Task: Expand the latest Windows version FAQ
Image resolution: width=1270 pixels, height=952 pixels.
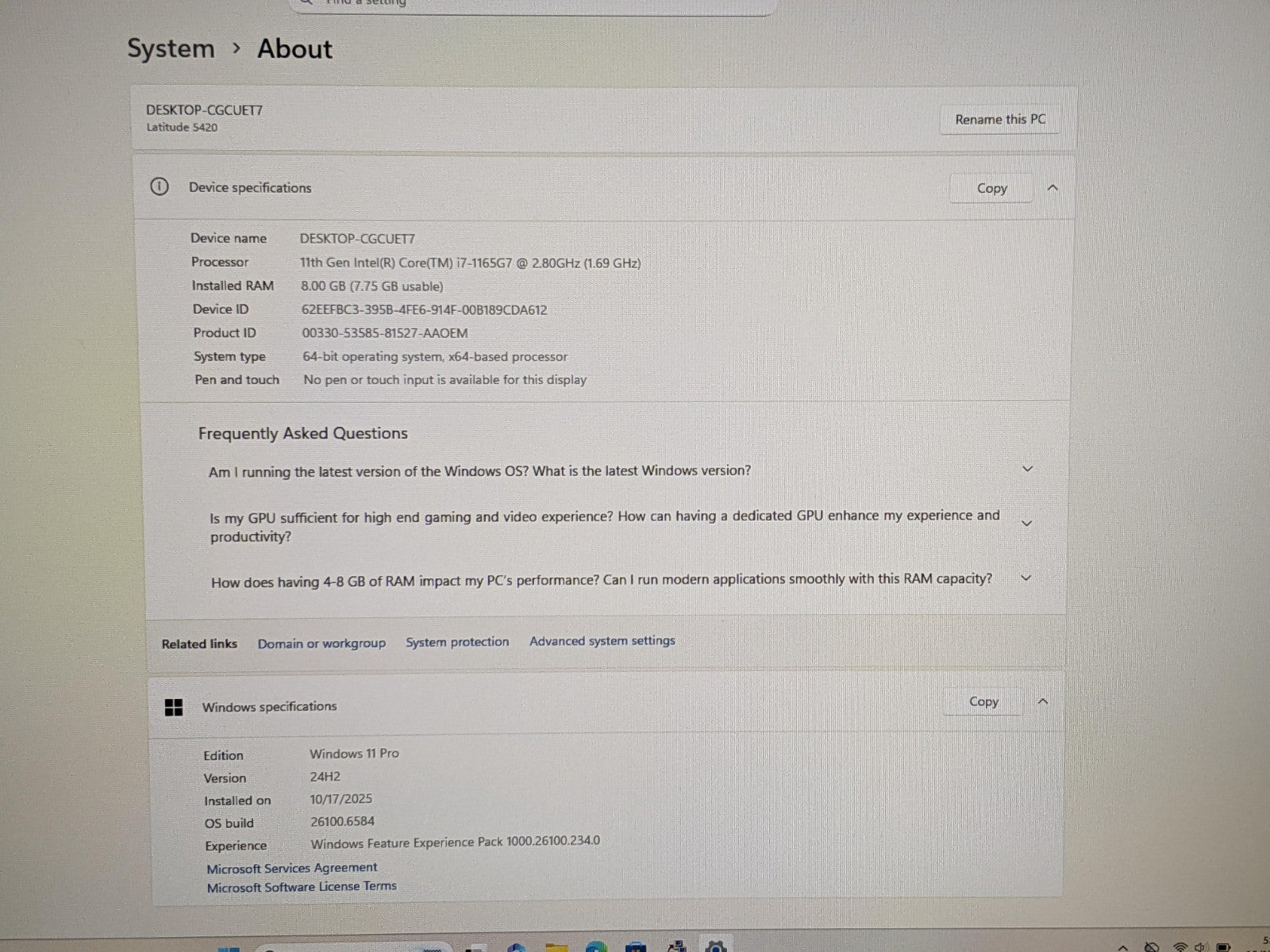Action: point(1027,469)
